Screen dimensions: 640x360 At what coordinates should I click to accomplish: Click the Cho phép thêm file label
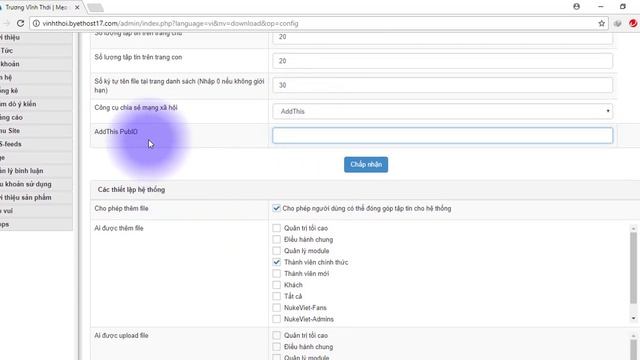pos(121,208)
